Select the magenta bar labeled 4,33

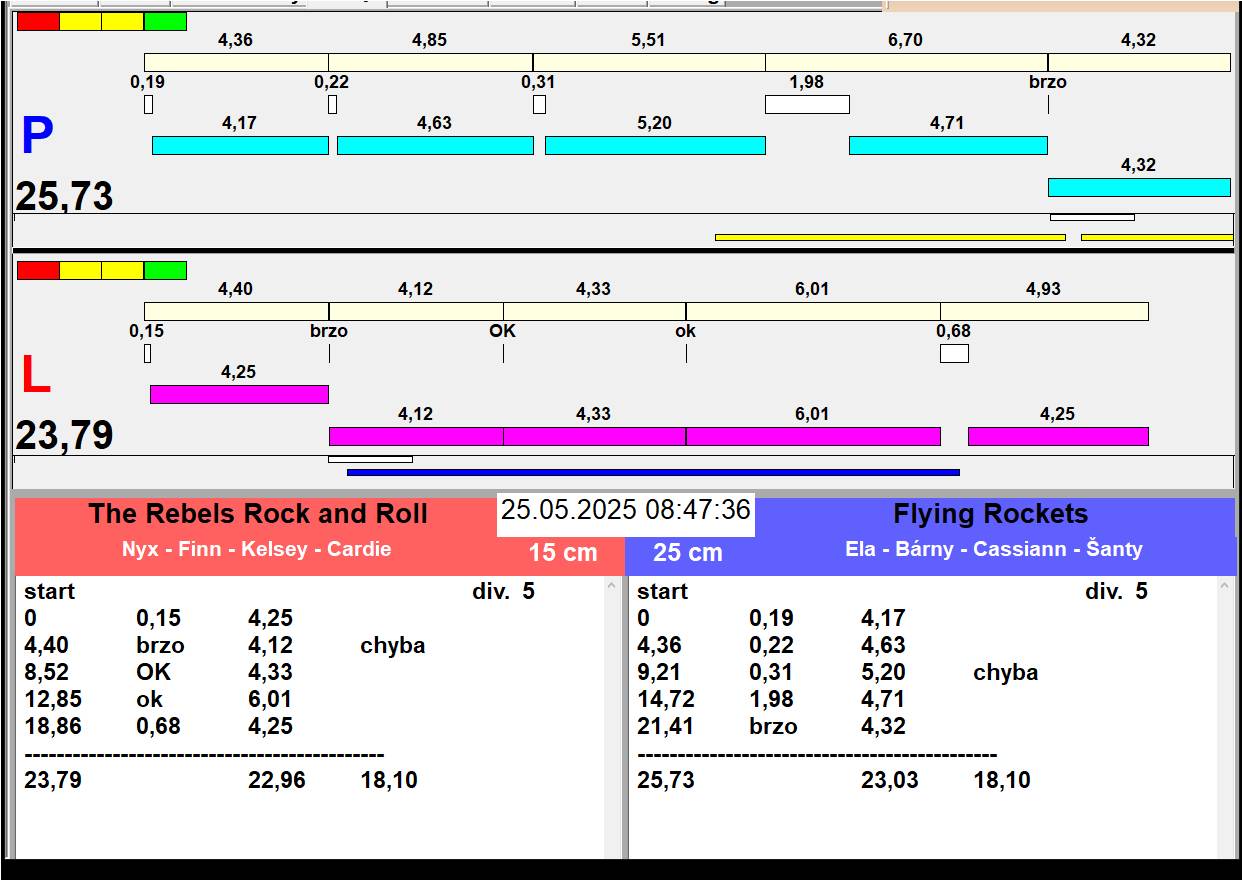[594, 436]
